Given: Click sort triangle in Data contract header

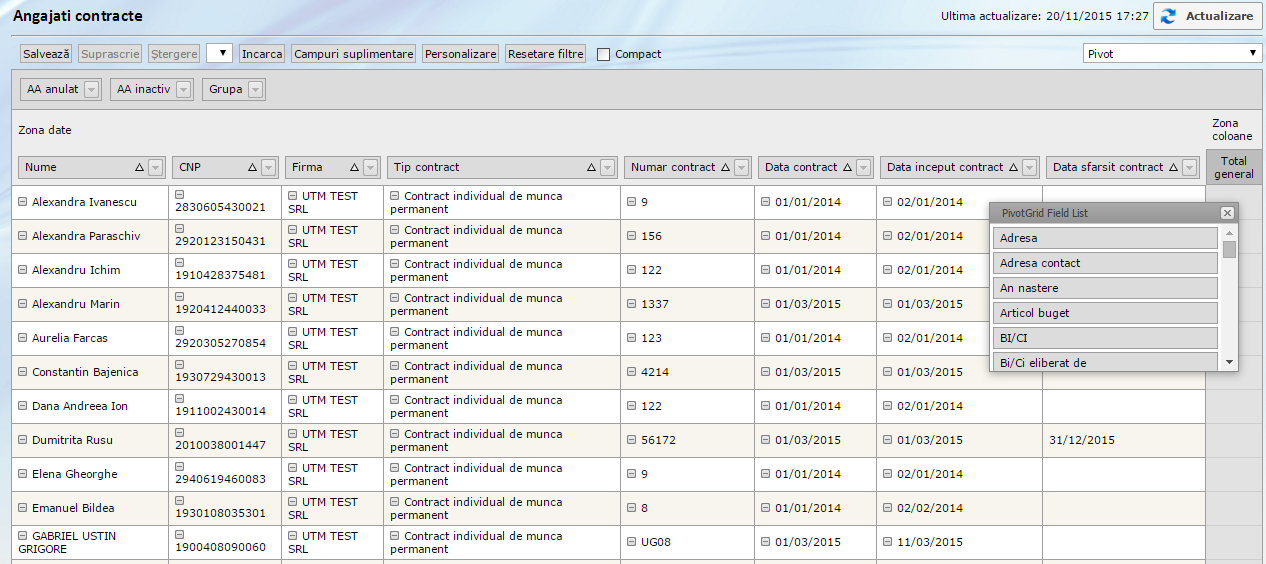Looking at the screenshot, I should tap(847, 168).
